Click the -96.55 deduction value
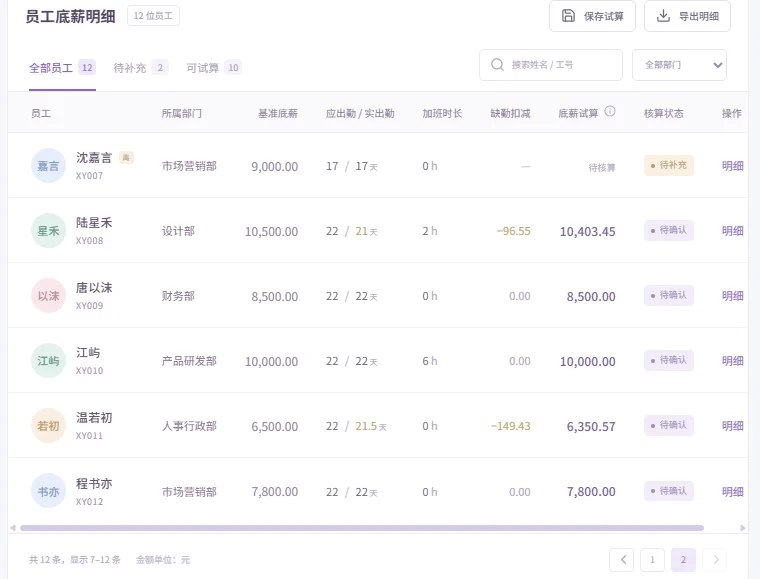This screenshot has height=579, width=760. 513,231
